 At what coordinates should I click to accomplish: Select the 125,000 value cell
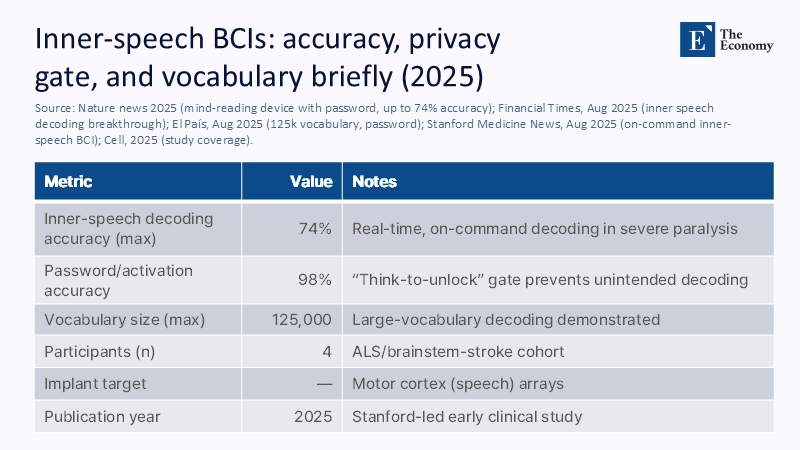point(301,320)
